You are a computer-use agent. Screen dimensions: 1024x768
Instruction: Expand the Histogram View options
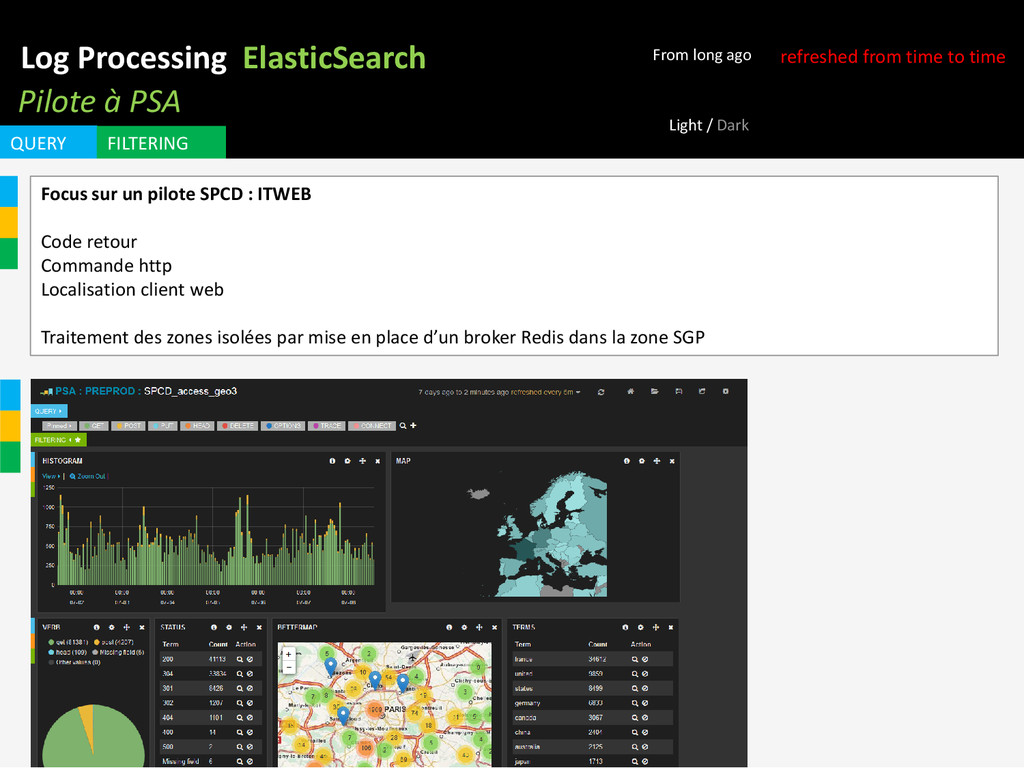(x=51, y=476)
